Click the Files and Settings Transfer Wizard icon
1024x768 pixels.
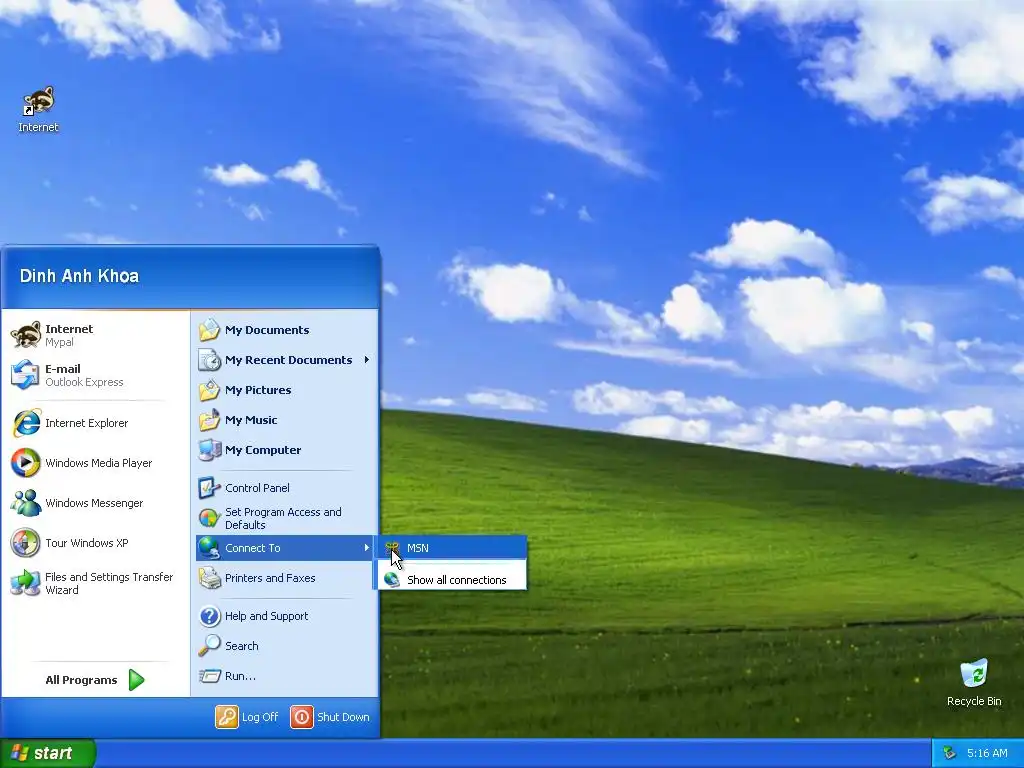pos(25,583)
